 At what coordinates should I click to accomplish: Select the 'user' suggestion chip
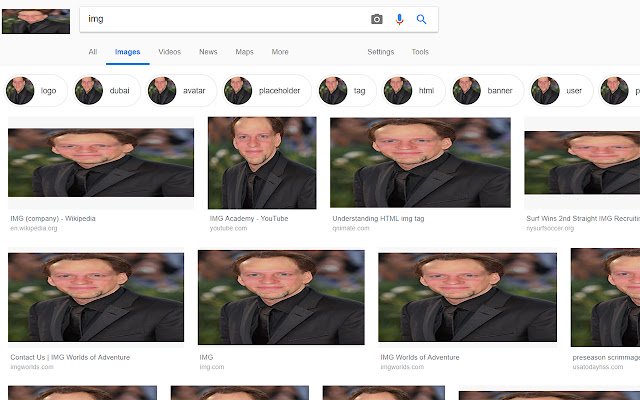click(x=561, y=91)
